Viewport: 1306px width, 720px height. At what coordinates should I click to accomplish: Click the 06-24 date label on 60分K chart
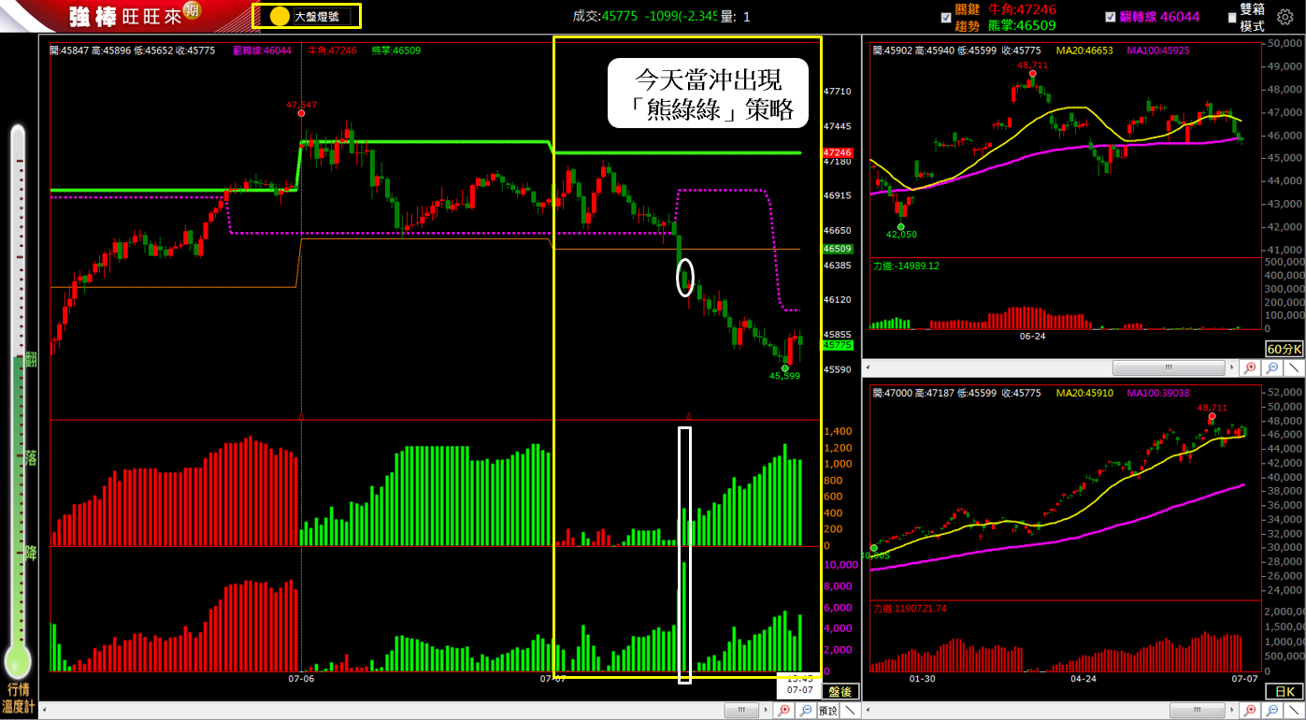click(x=1033, y=336)
